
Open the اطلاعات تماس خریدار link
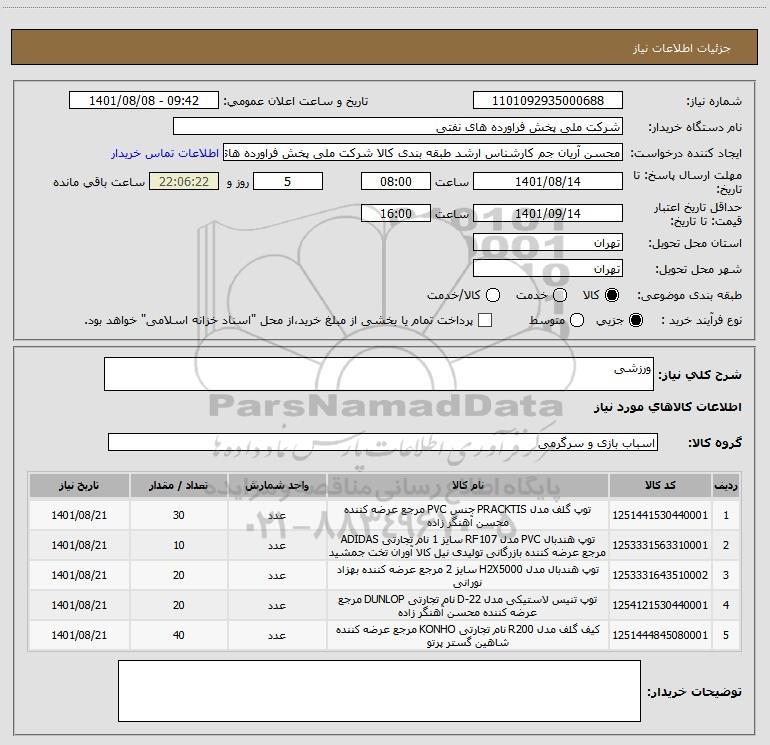click(x=165, y=153)
